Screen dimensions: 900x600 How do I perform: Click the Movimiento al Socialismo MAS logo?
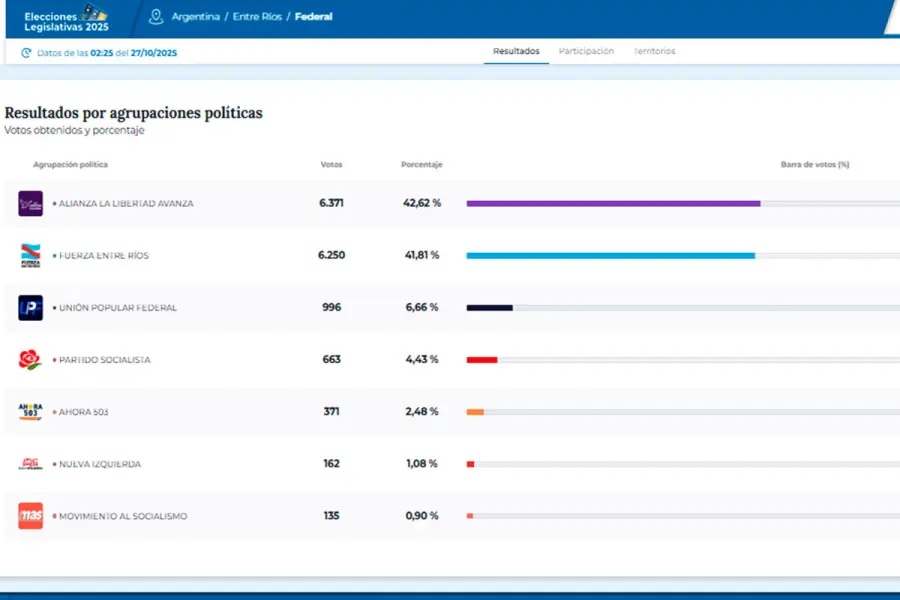coord(30,516)
